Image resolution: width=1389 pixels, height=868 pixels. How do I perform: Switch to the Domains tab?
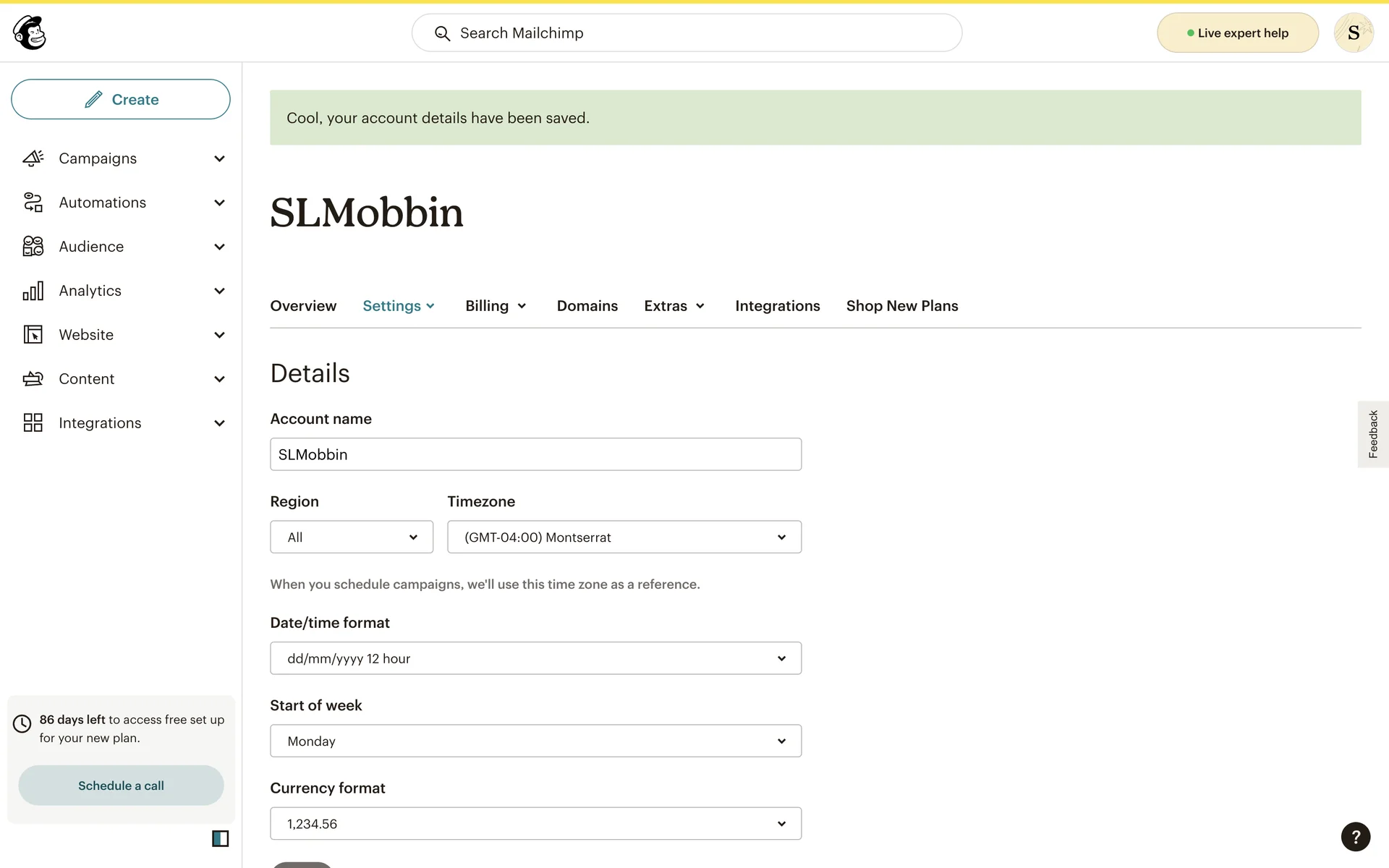click(x=587, y=306)
